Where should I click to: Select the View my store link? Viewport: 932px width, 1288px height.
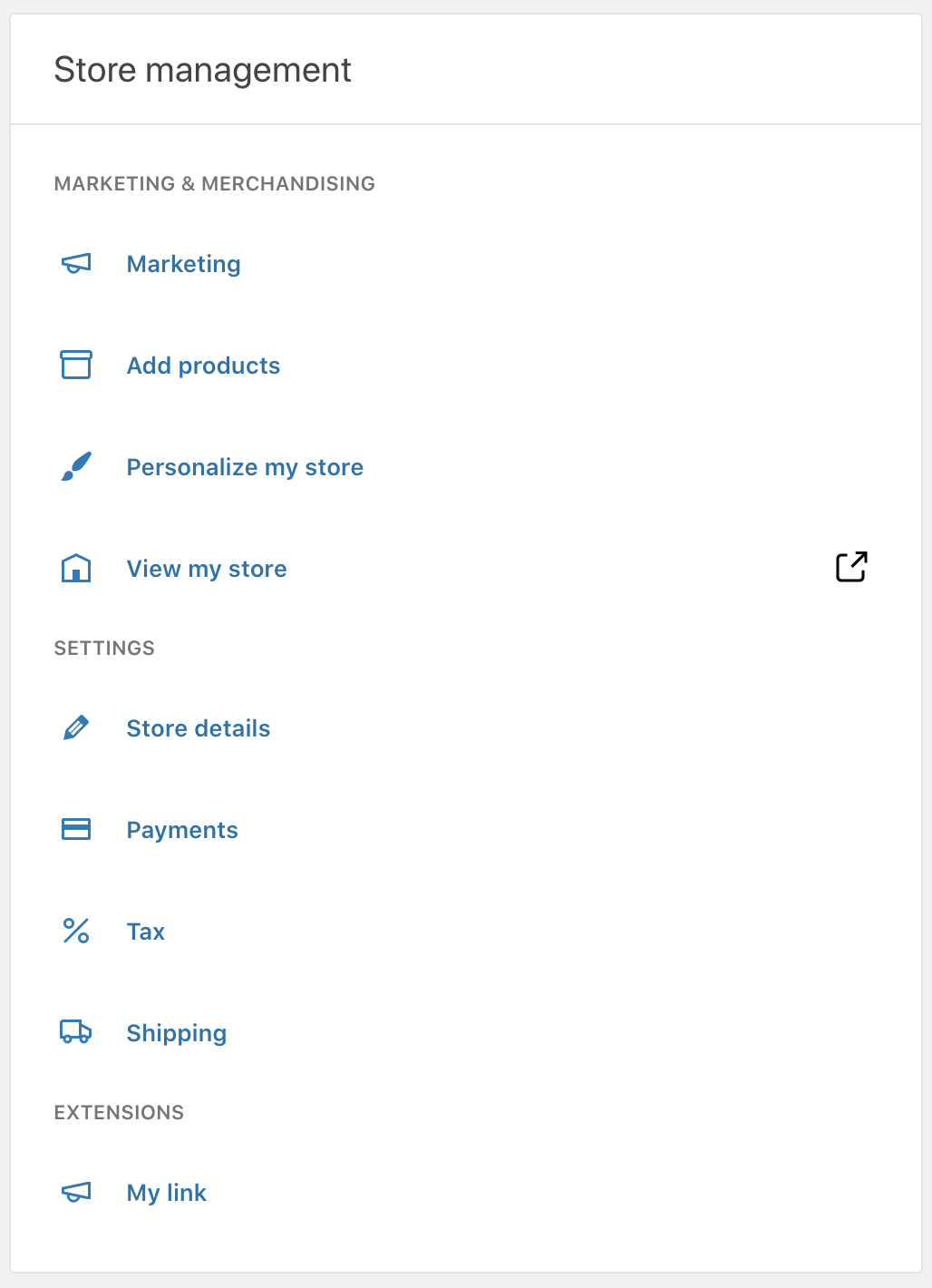207,569
